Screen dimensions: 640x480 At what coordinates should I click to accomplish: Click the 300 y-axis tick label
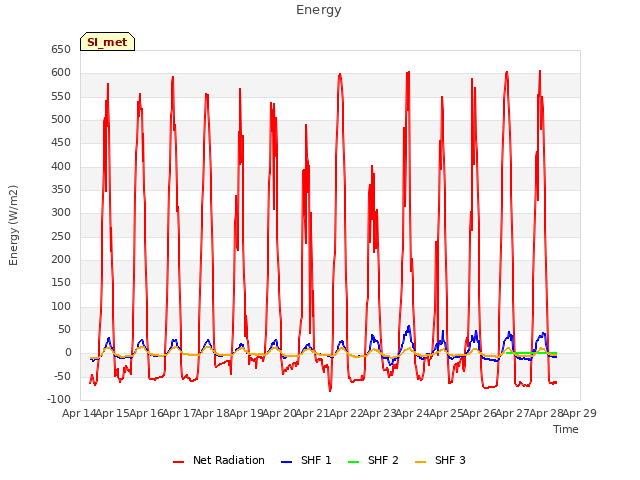[61, 213]
